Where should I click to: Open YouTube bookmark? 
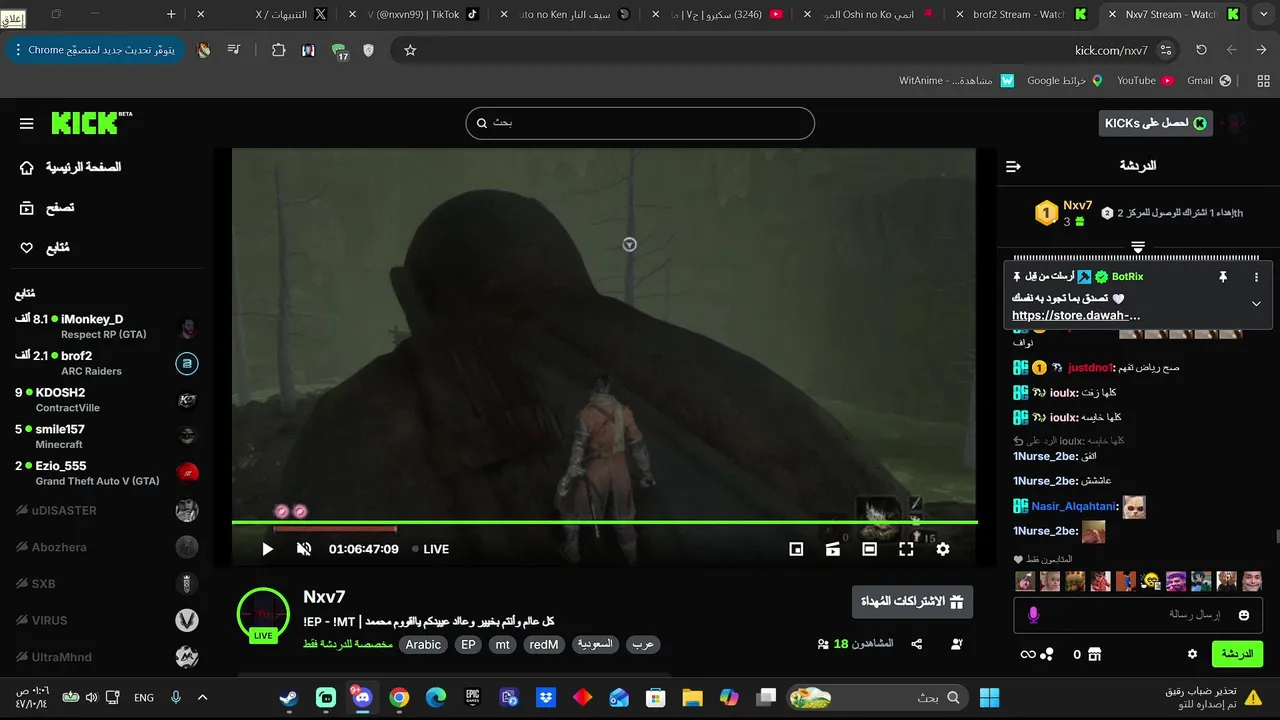1145,80
